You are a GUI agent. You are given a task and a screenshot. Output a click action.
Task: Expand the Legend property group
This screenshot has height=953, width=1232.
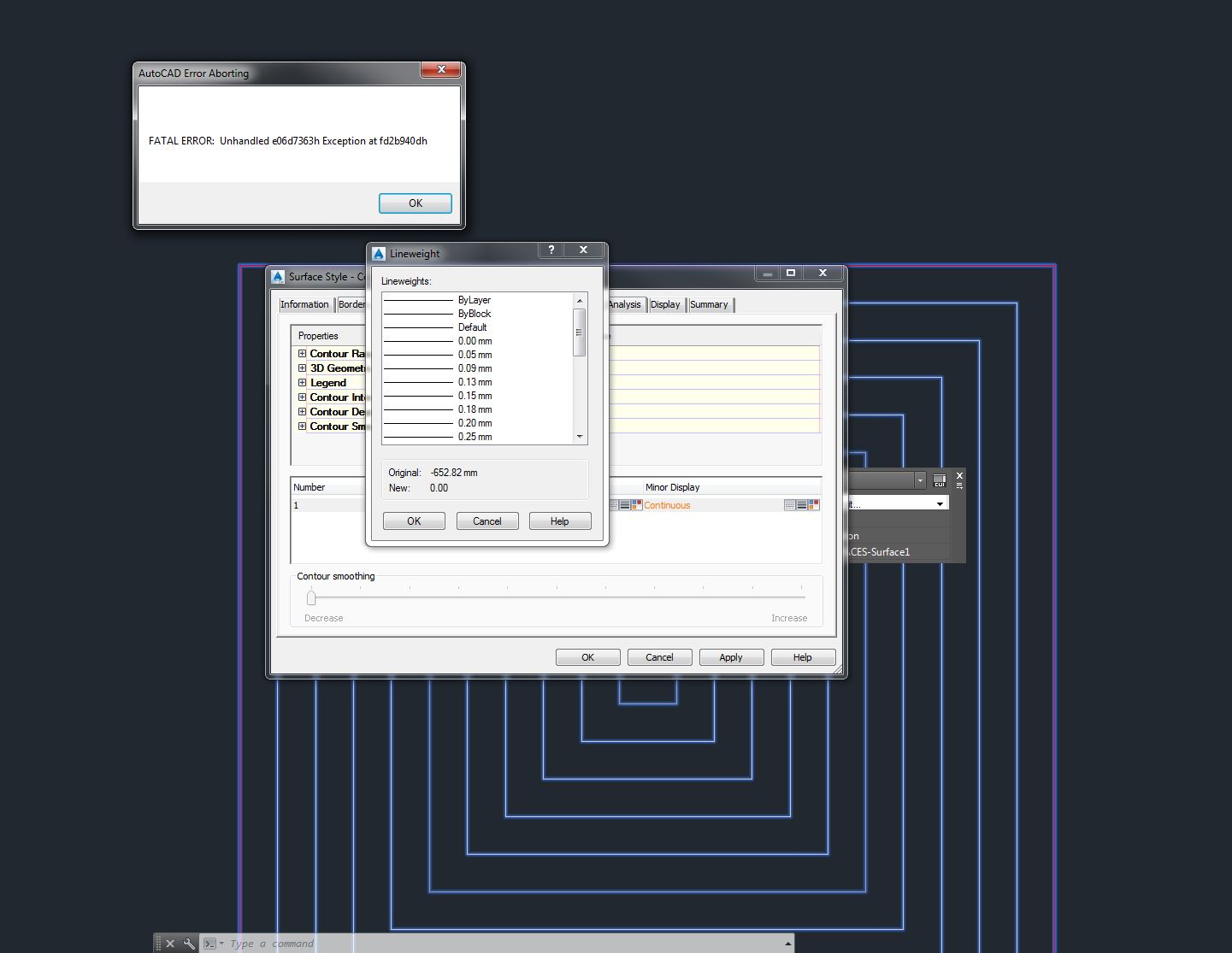click(x=302, y=382)
